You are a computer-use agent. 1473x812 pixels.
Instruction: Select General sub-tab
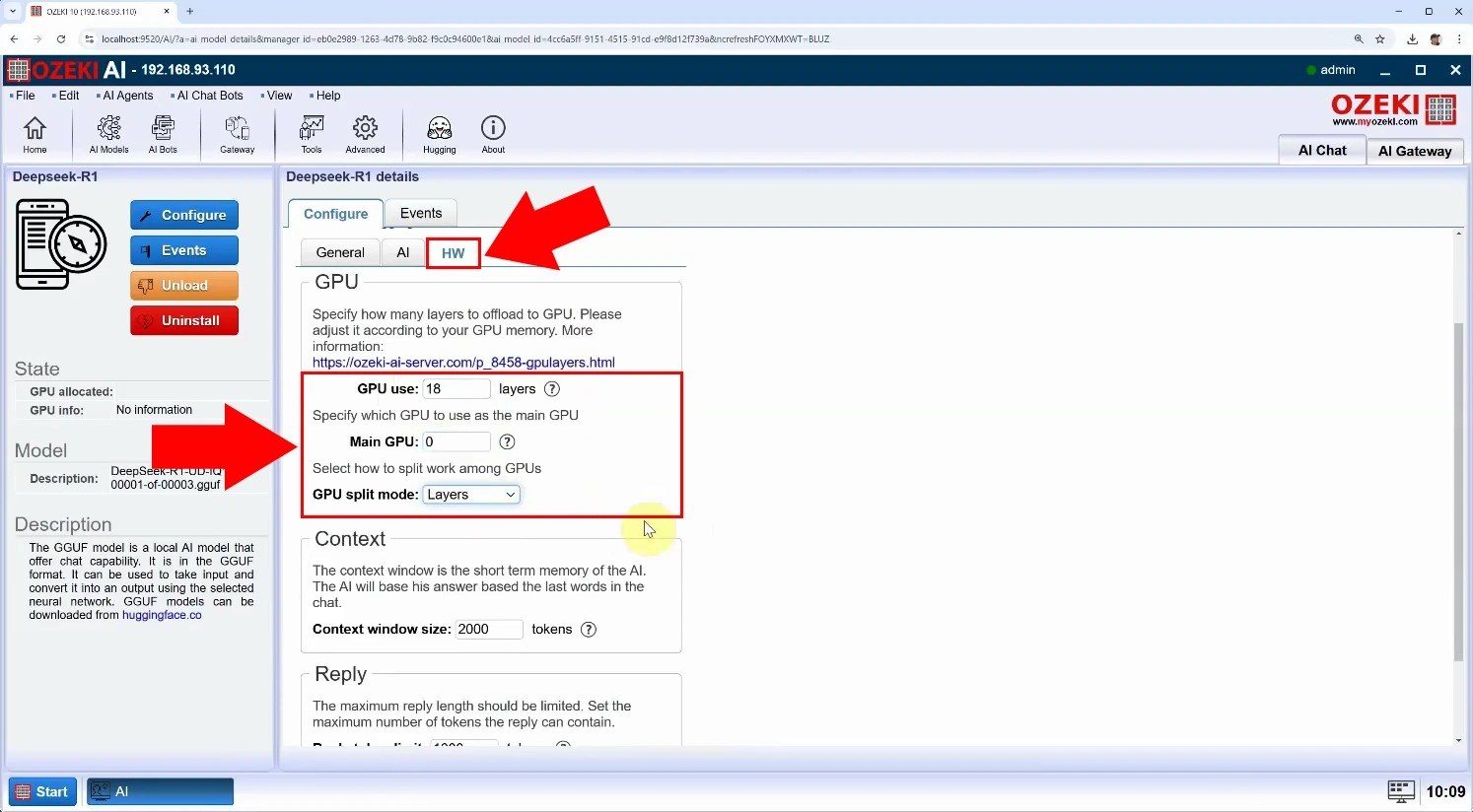(x=340, y=252)
